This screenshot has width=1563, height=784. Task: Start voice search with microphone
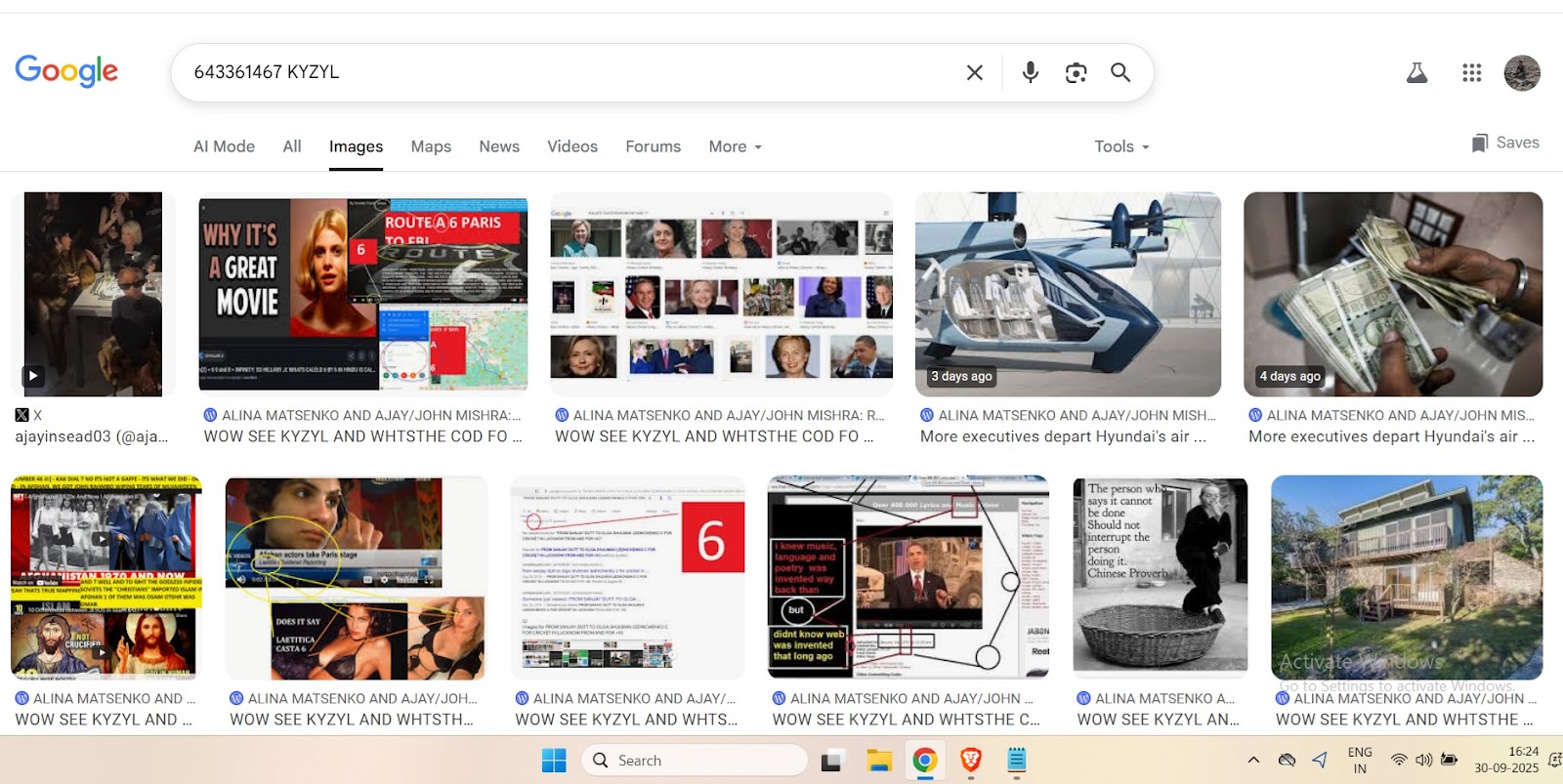(x=1030, y=72)
